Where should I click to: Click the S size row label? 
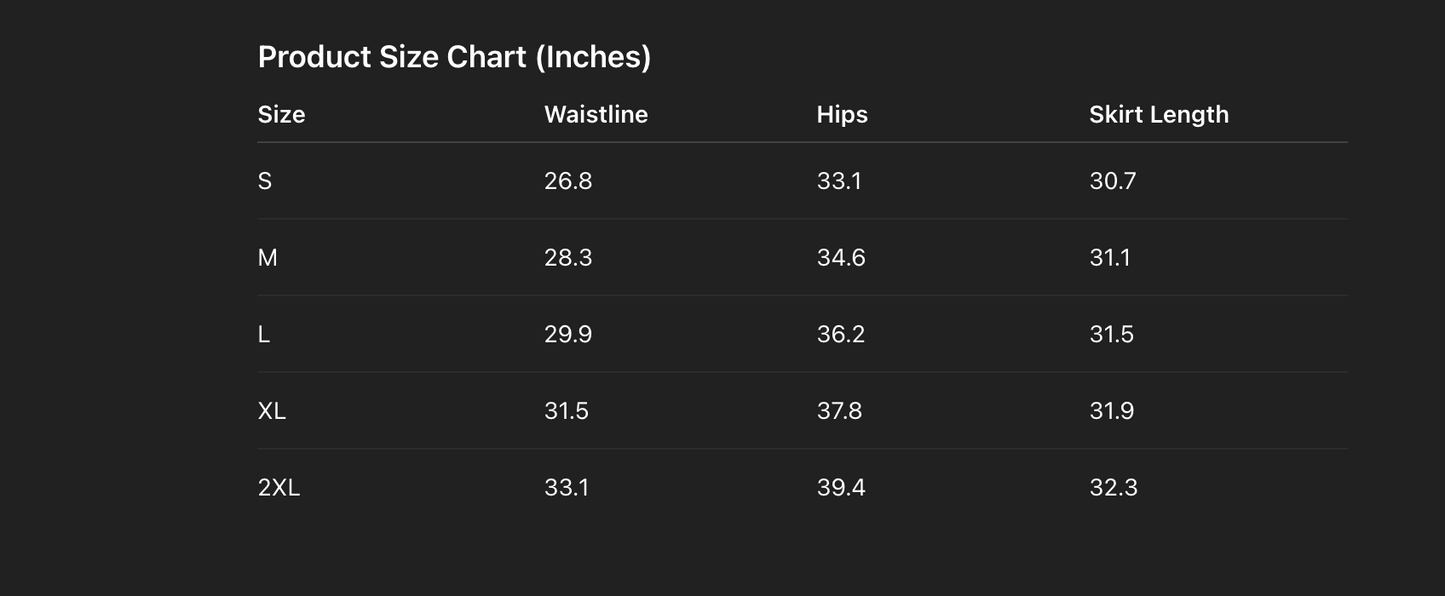(265, 181)
